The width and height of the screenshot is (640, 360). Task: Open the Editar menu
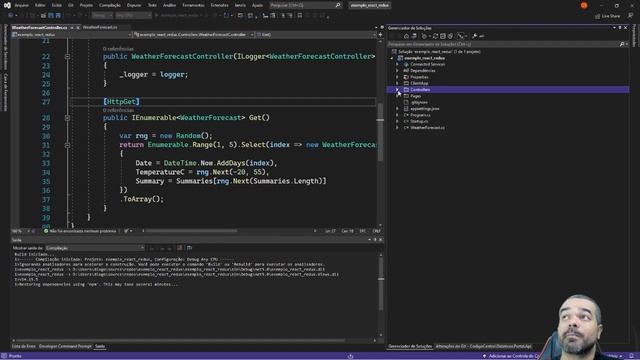[x=40, y=5]
